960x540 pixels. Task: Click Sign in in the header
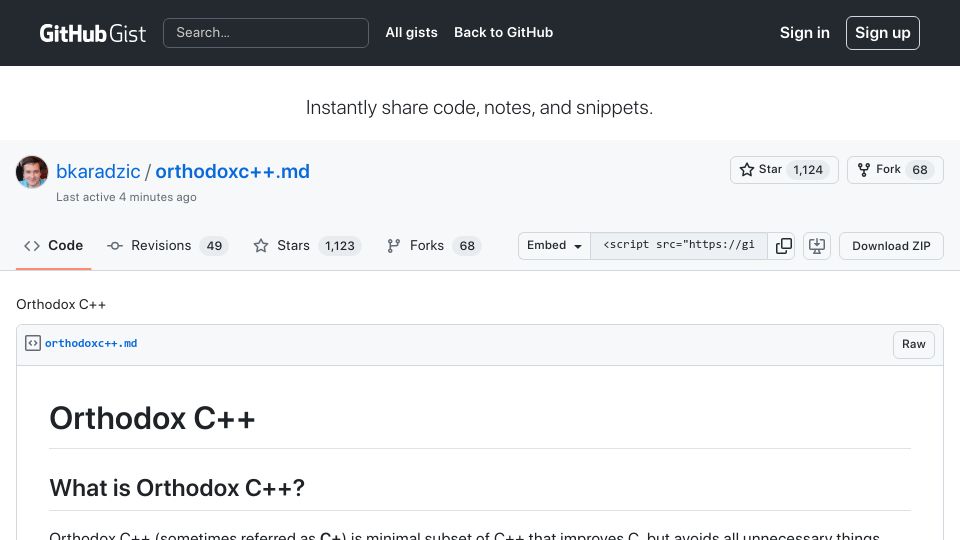[x=804, y=33]
